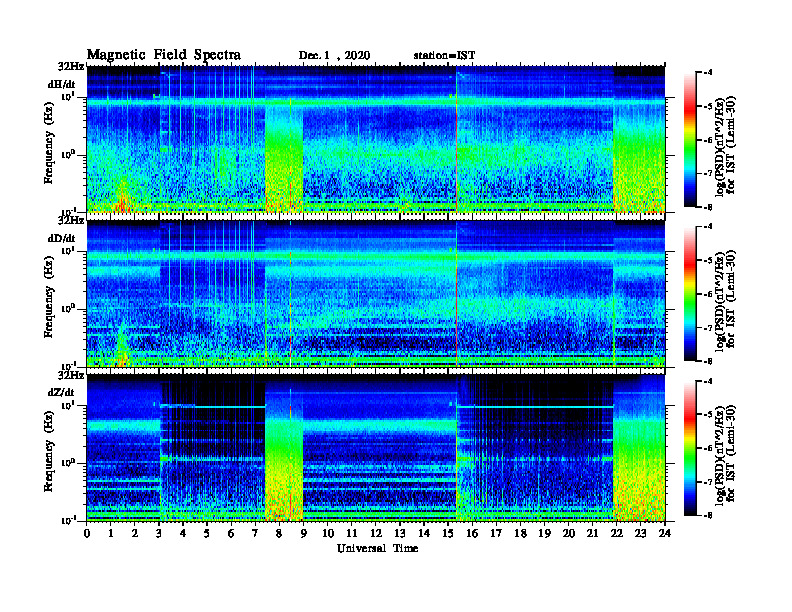This screenshot has height=612, width=792.
Task: Click hour tick label "21" on time axis
Action: pyautogui.click(x=592, y=533)
